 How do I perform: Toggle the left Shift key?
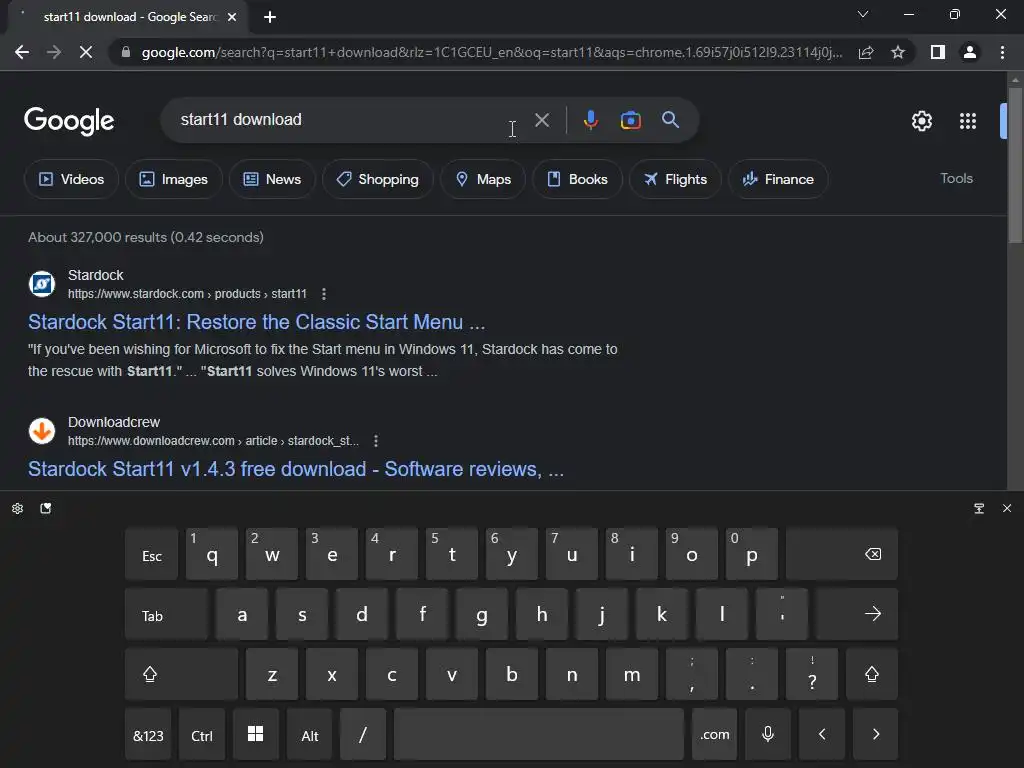[182, 675]
